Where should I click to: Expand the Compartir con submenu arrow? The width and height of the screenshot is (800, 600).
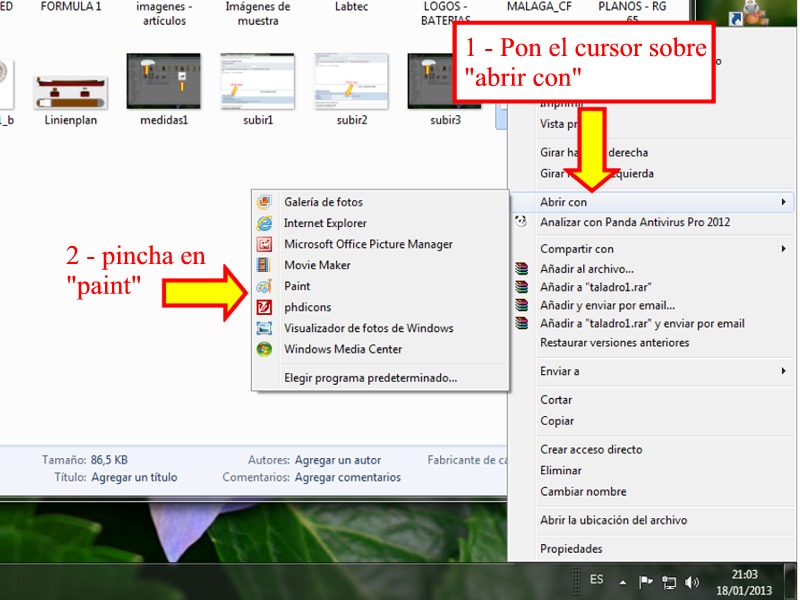pos(783,249)
